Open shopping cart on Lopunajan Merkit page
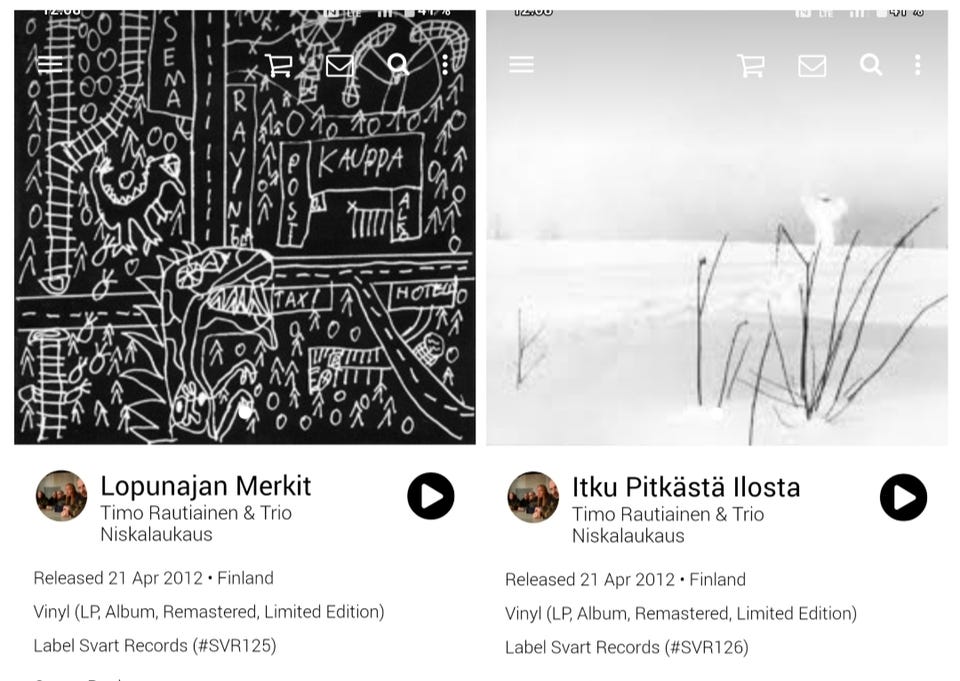This screenshot has width=960, height=681. 279,64
